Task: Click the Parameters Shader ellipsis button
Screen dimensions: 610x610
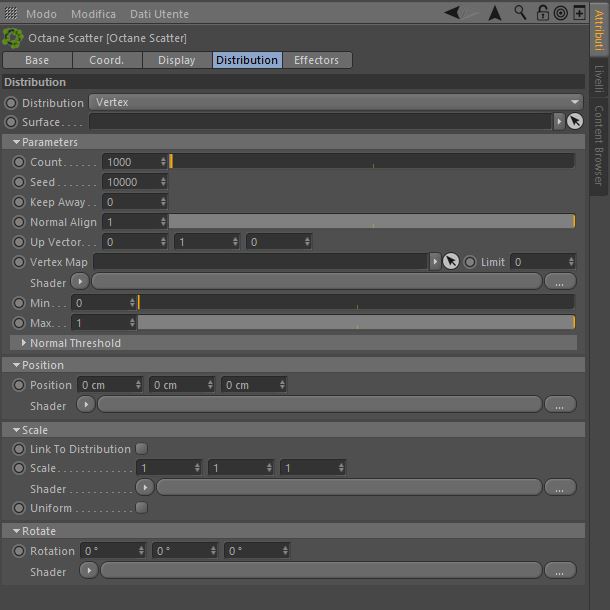Action: (560, 281)
